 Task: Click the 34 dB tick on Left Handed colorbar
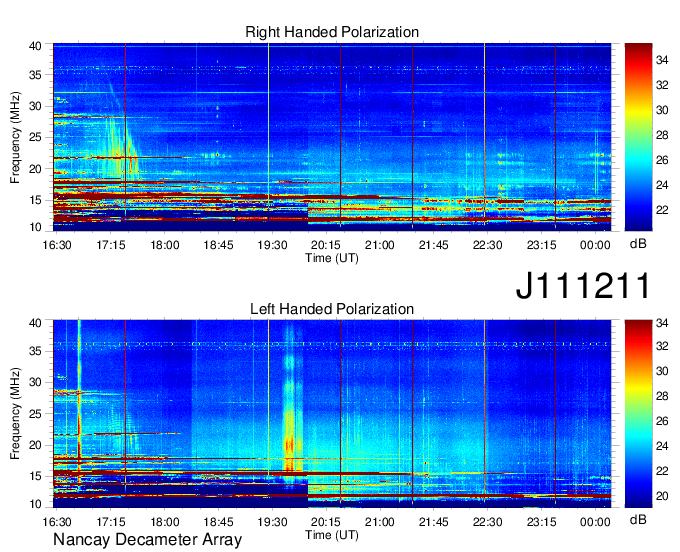662,323
